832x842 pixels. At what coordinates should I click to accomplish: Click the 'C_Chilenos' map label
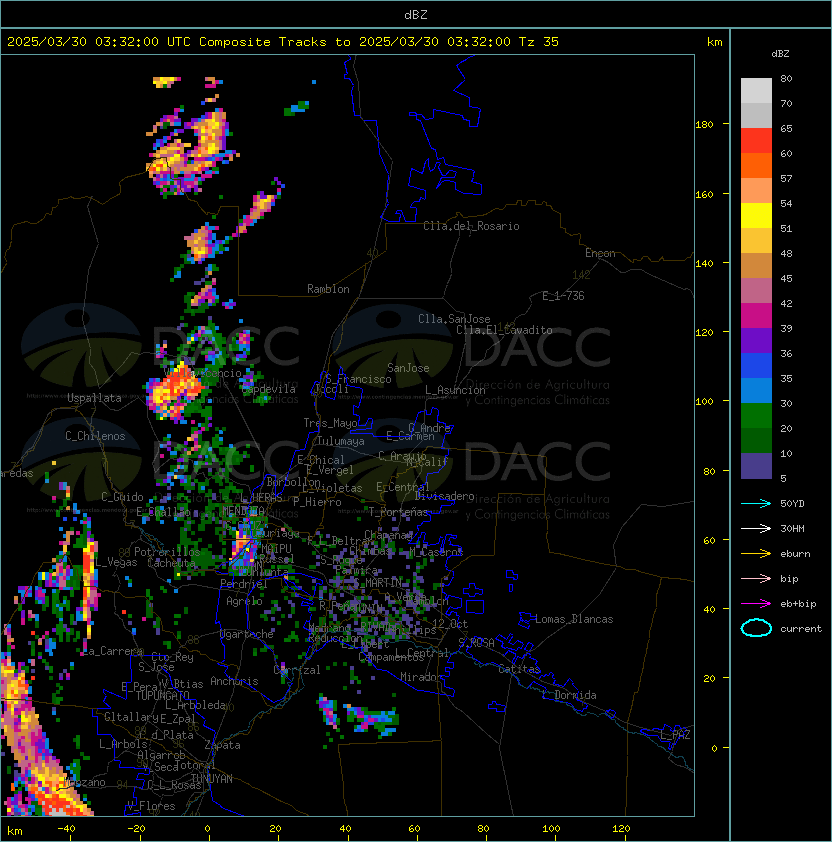click(95, 436)
